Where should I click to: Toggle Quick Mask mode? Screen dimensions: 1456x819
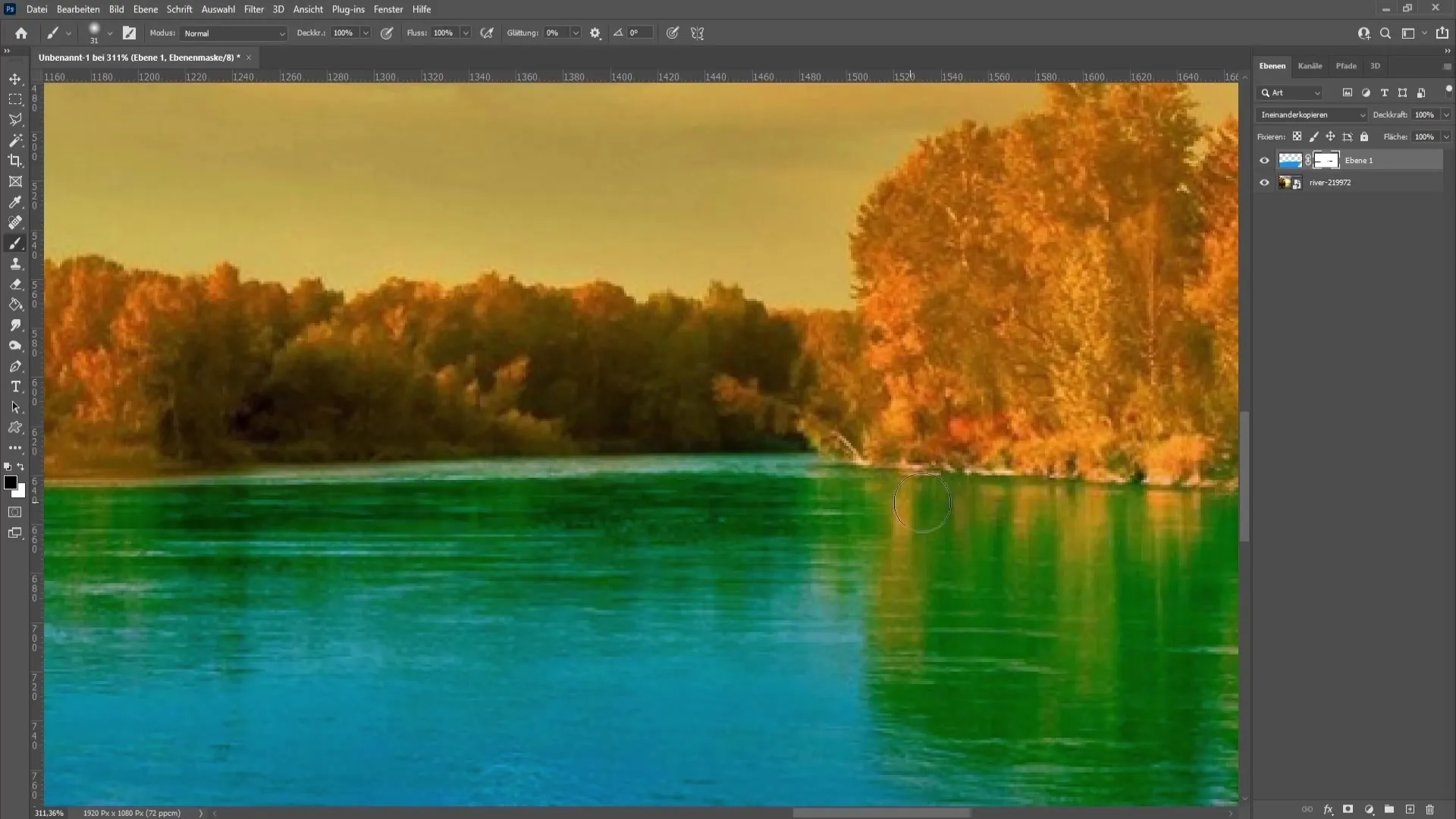pos(15,512)
